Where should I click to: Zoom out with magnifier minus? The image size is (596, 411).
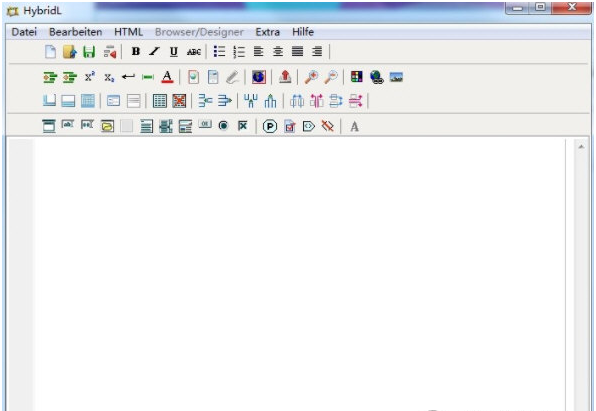(x=331, y=77)
